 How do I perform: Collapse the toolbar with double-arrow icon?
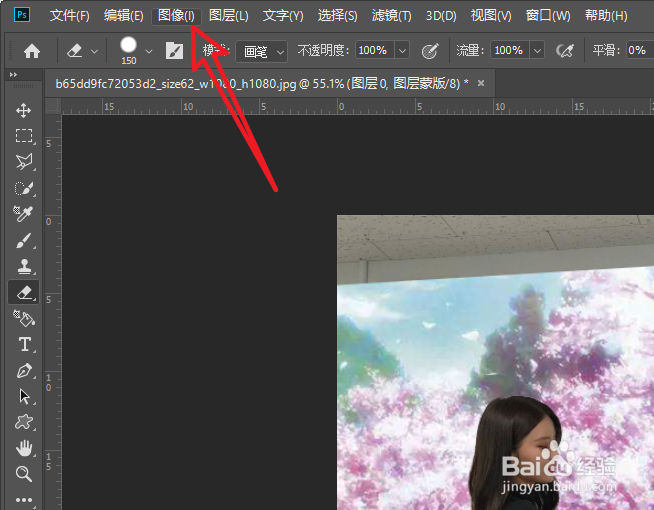[13, 75]
